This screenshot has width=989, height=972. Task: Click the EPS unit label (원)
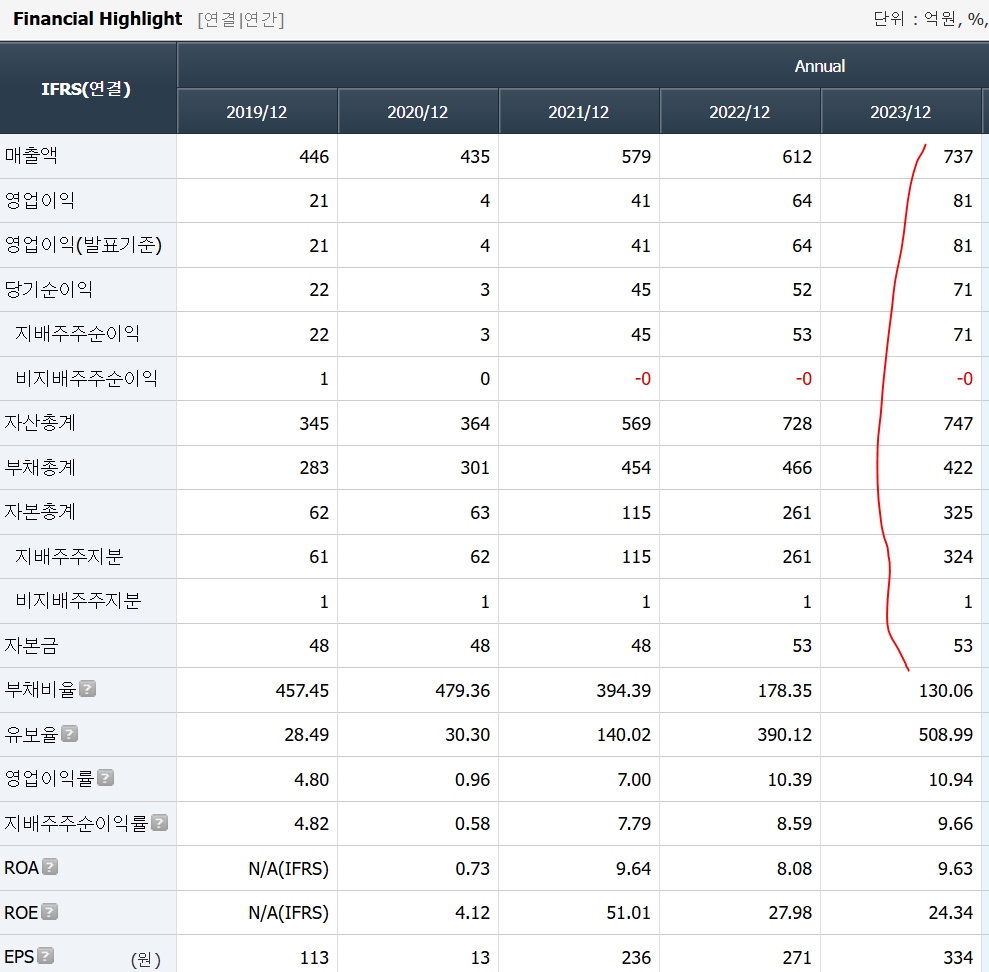pyautogui.click(x=146, y=959)
